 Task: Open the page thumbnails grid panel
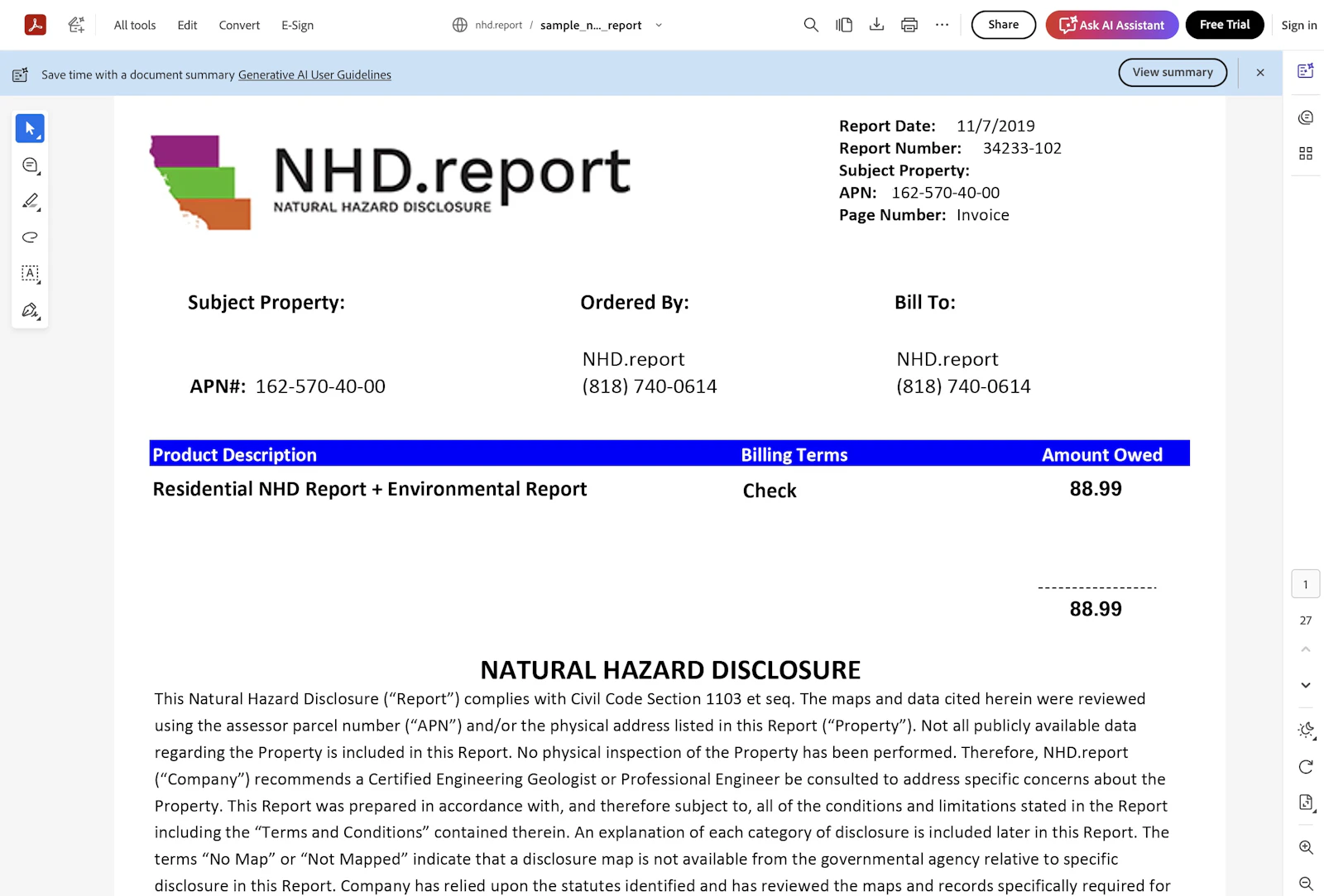1306,153
